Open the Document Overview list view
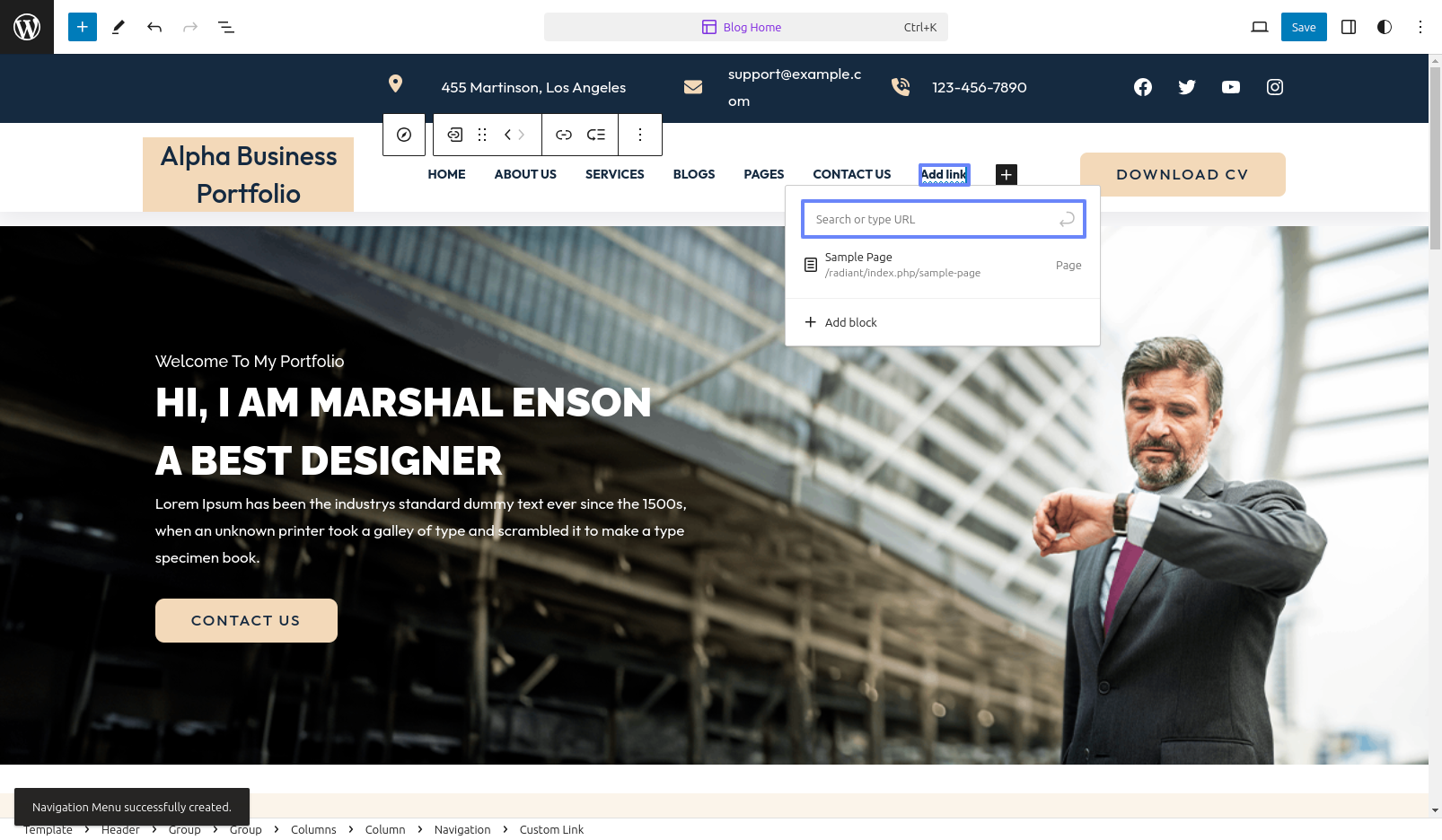The width and height of the screenshot is (1442, 840). coord(226,27)
